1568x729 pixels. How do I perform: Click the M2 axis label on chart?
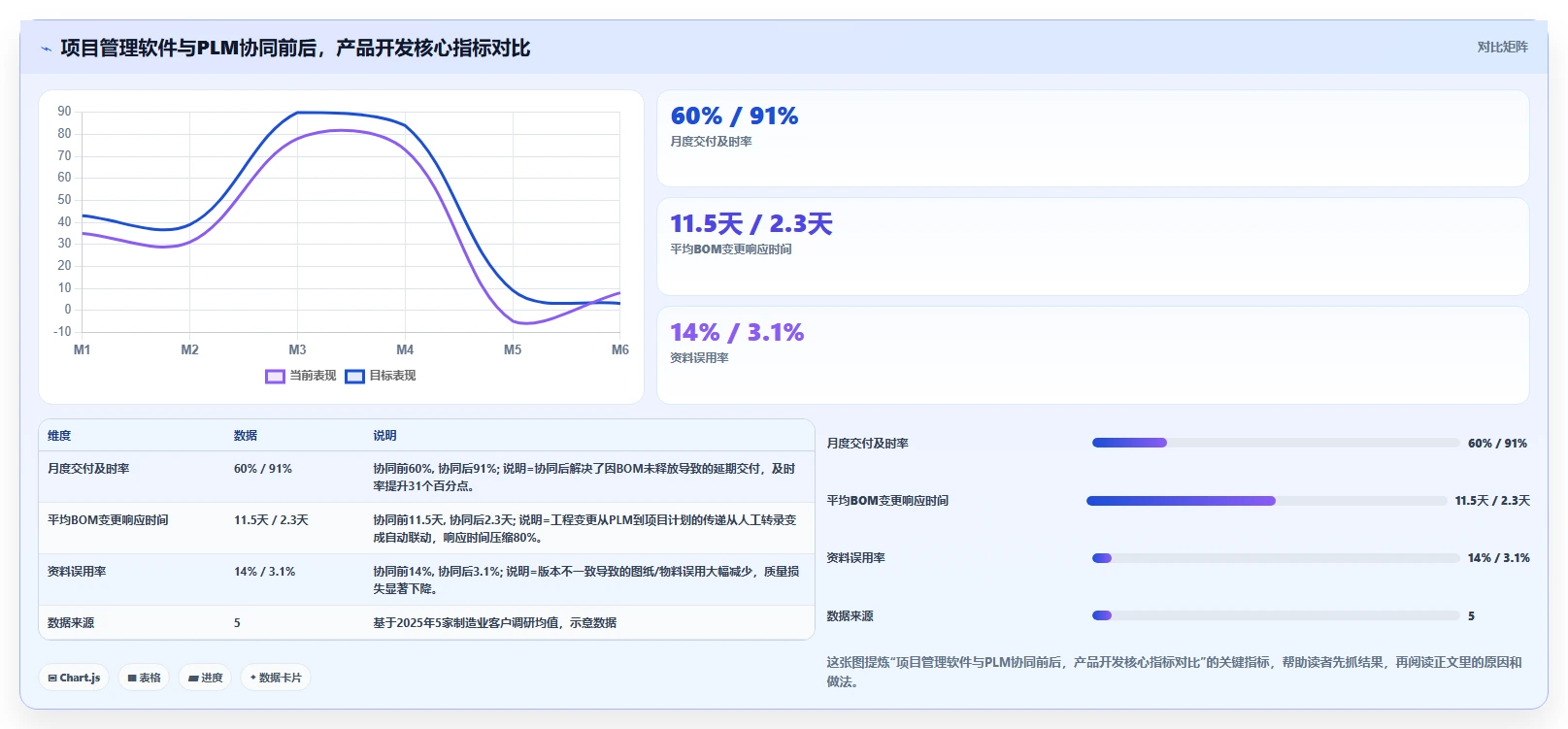tap(190, 349)
